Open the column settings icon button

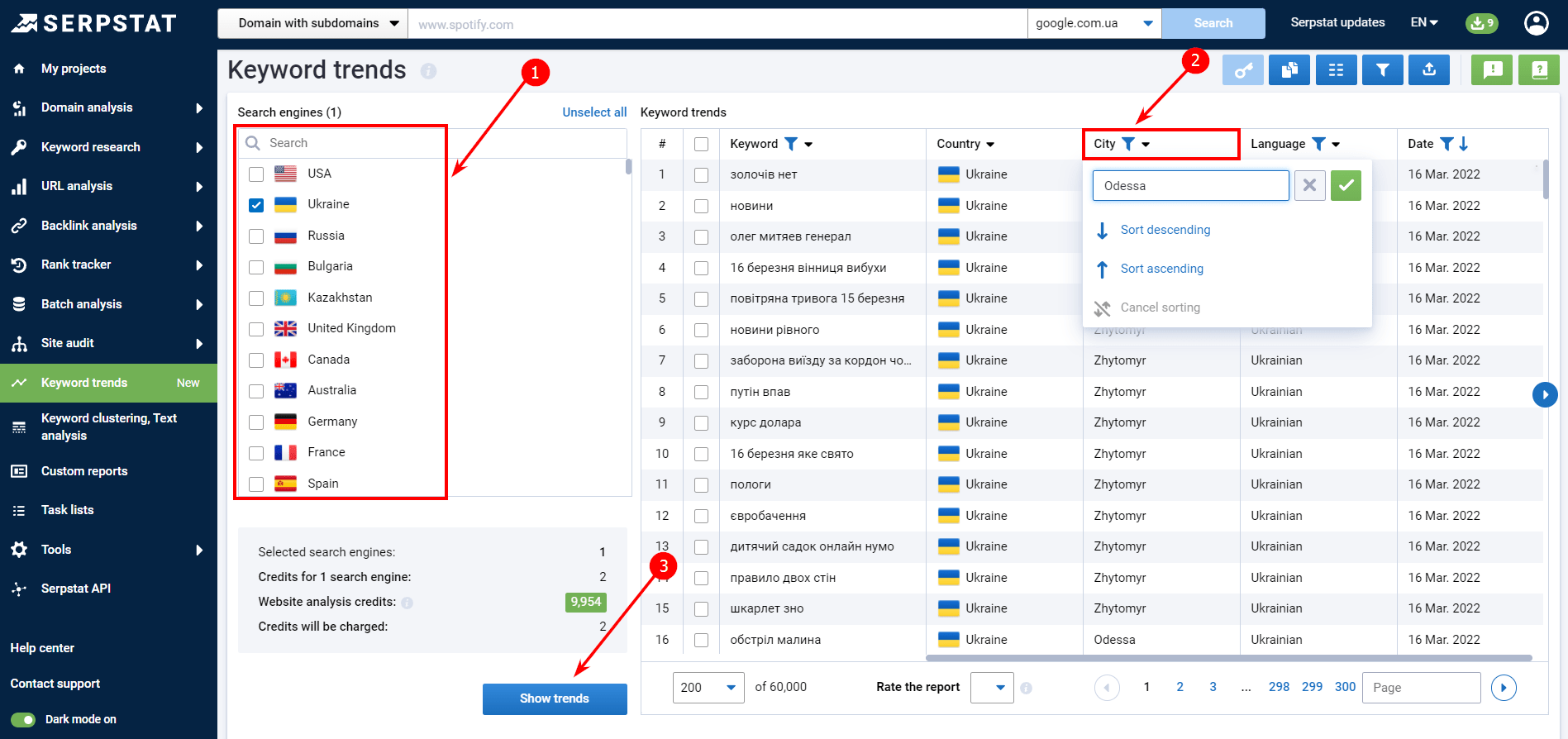[1336, 70]
